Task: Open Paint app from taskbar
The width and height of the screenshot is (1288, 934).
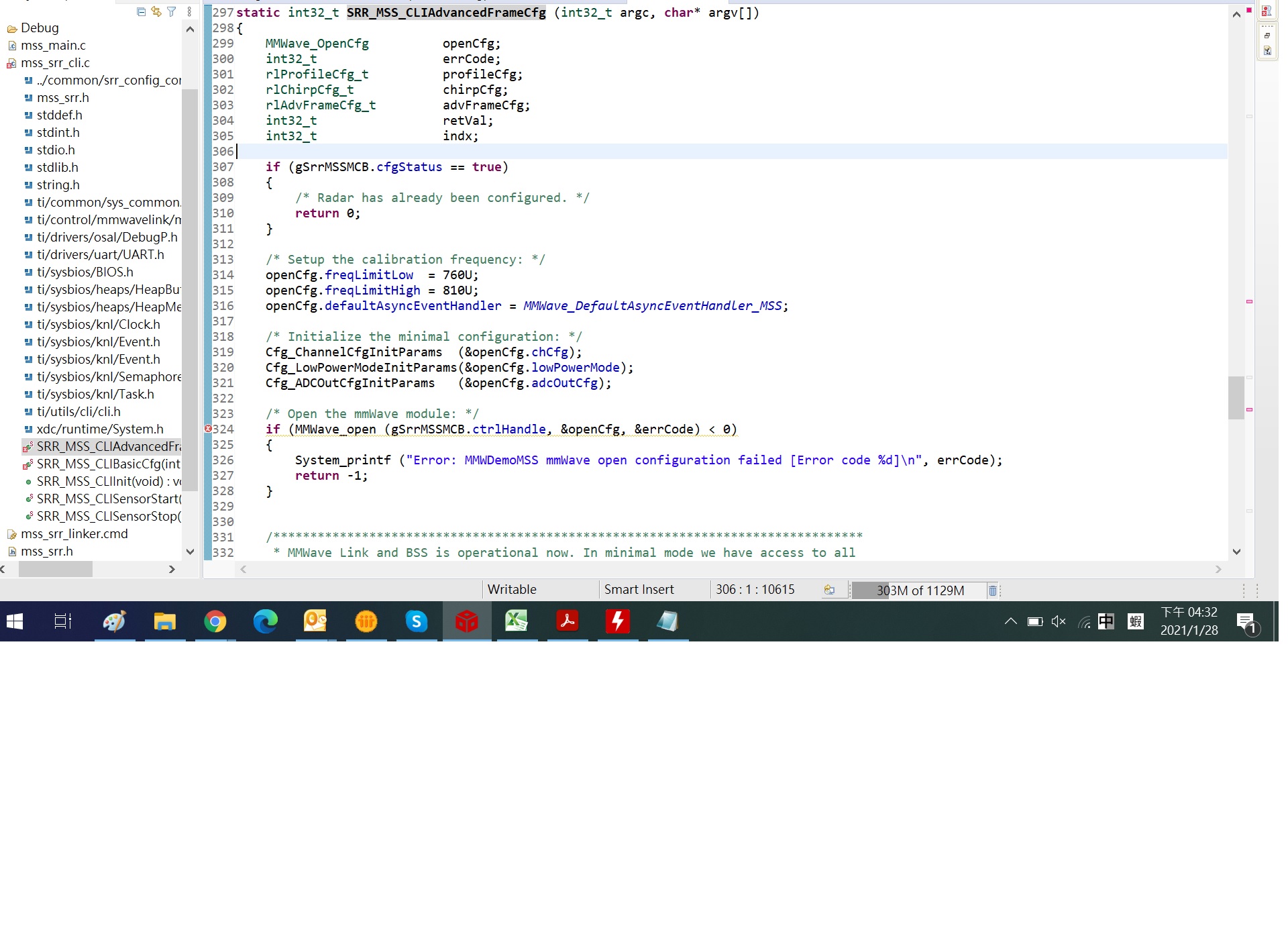Action: (114, 622)
